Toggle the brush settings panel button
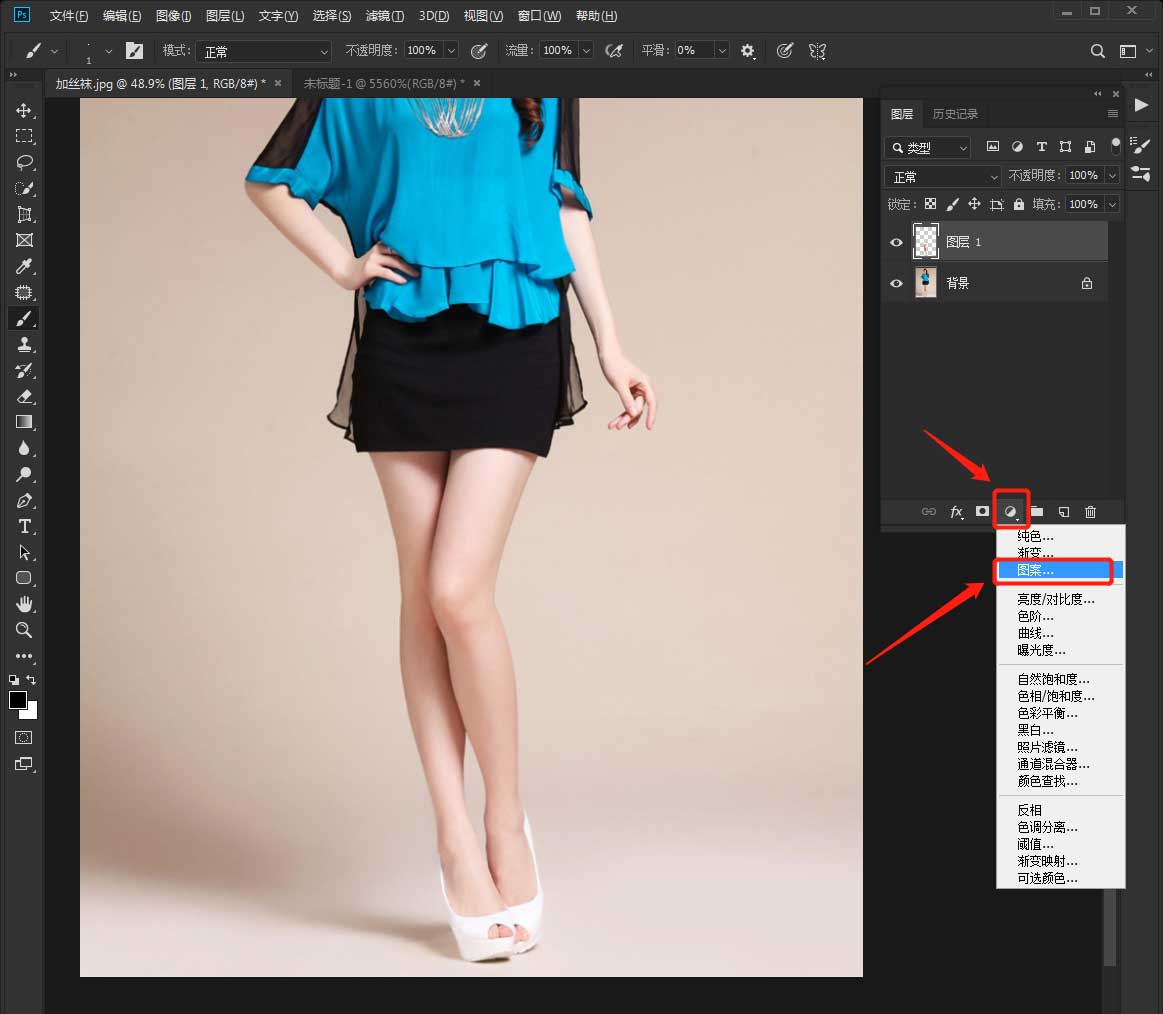This screenshot has height=1014, width=1163. (x=134, y=50)
